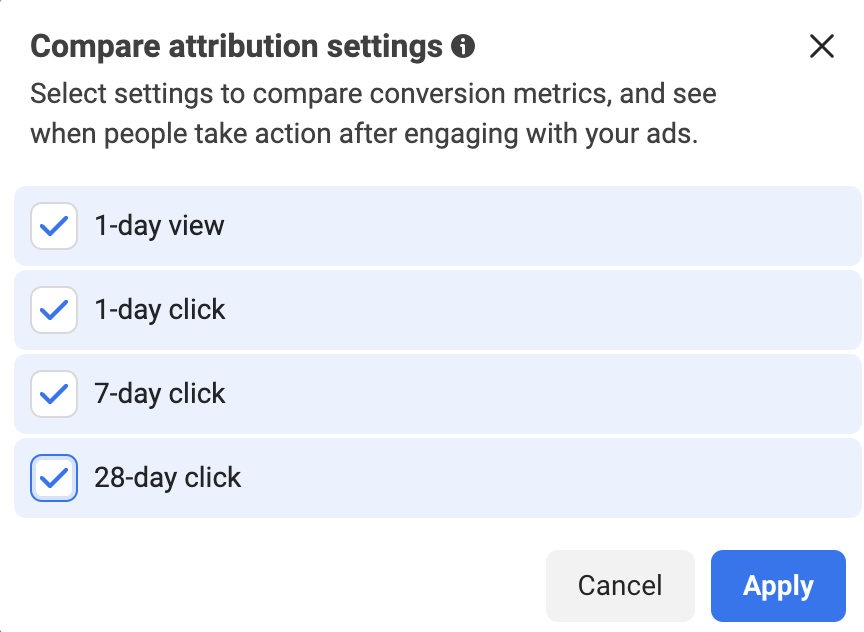The width and height of the screenshot is (864, 632).
Task: Click the "1-day click" label text
Action: point(160,310)
